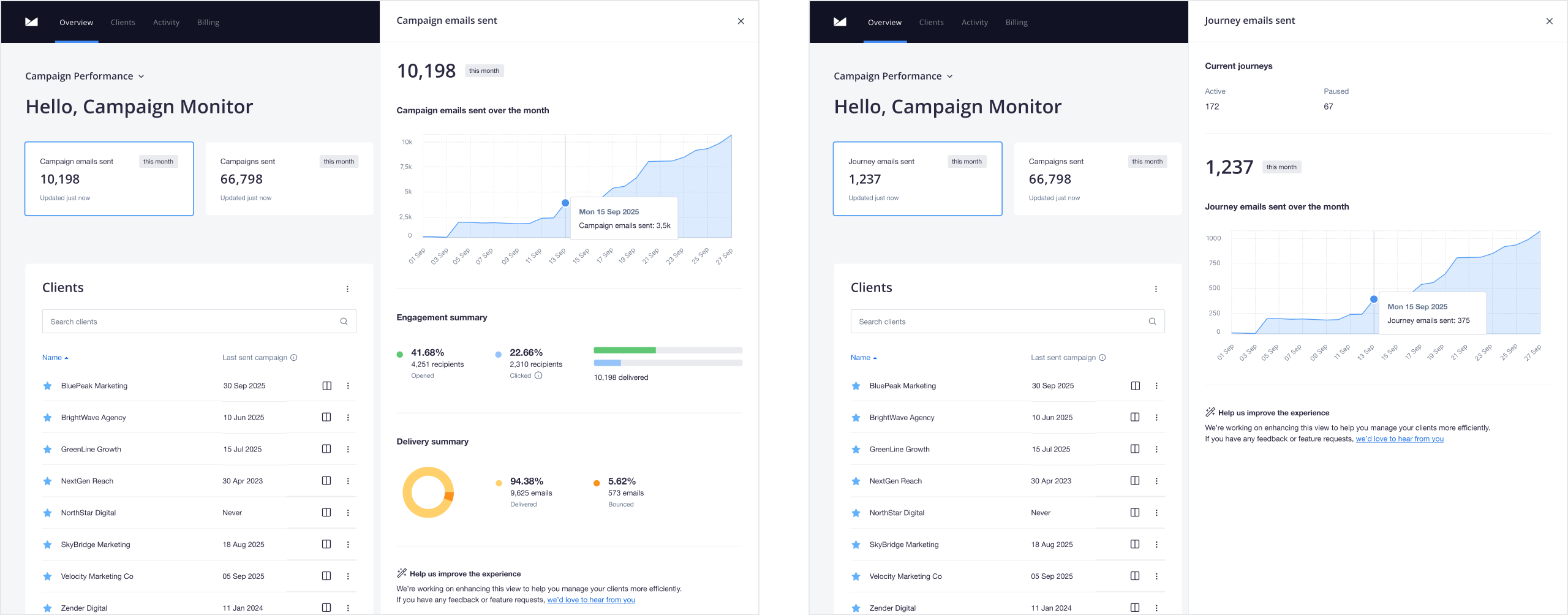Toggle GreenLine Growth favorite star in left window
The image size is (1568, 615).
coord(47,450)
